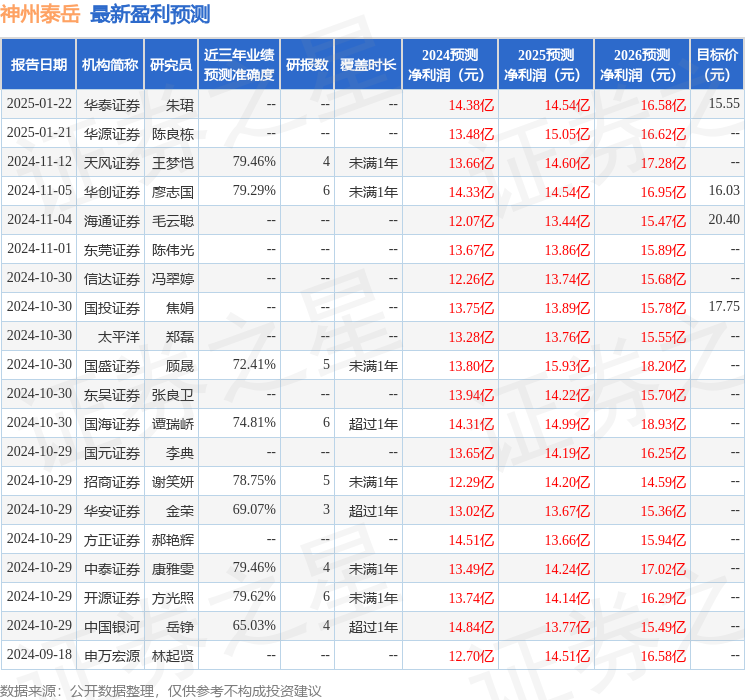Click 14.51亿 in 方正证券 row
The image size is (745, 700).
point(471,540)
